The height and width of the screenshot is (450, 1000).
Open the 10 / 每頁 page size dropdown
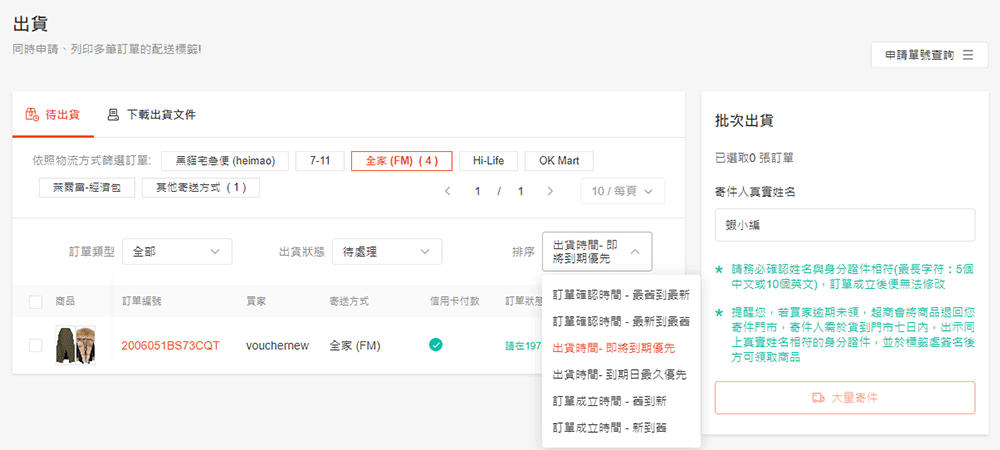tap(622, 191)
